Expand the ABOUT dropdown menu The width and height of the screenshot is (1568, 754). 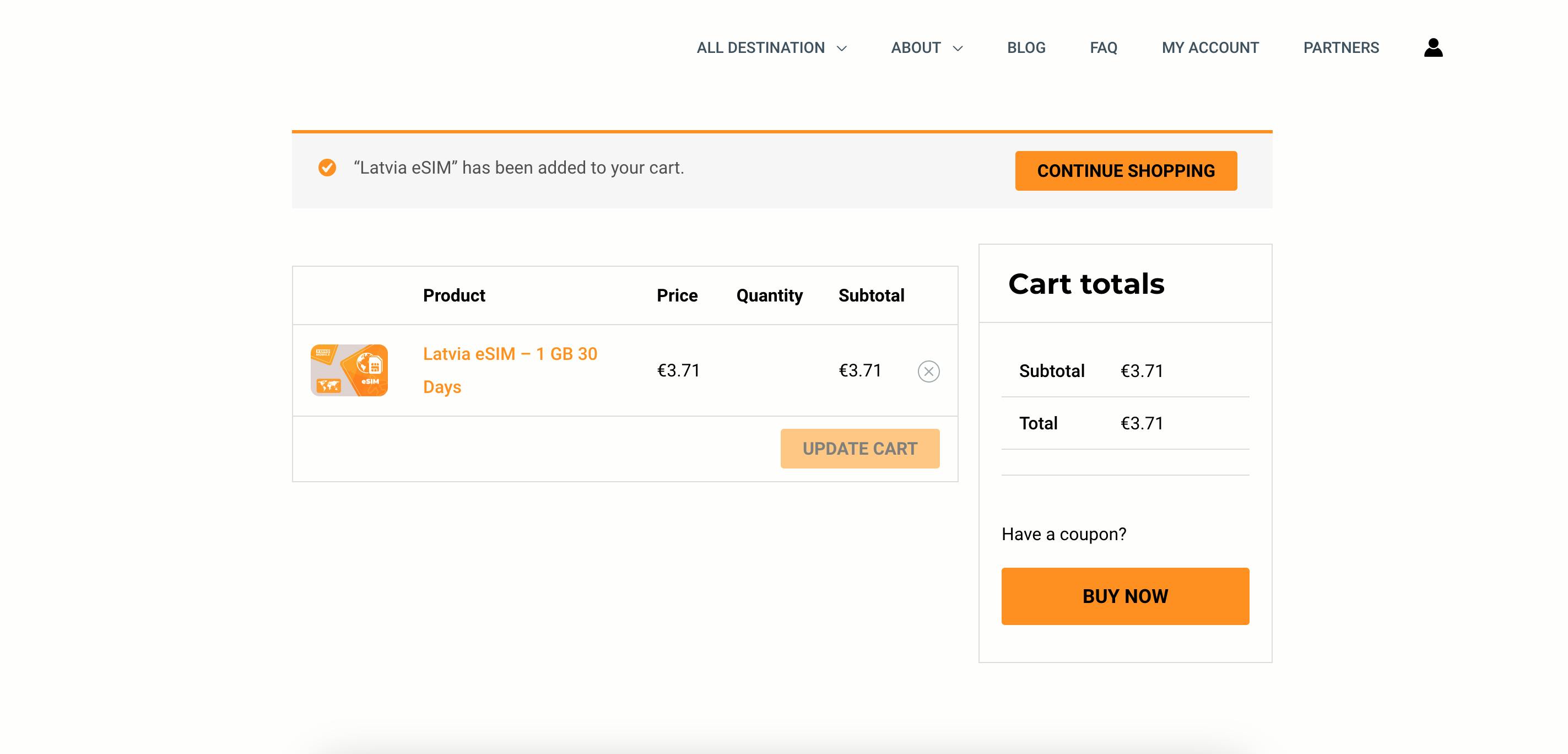[x=916, y=47]
